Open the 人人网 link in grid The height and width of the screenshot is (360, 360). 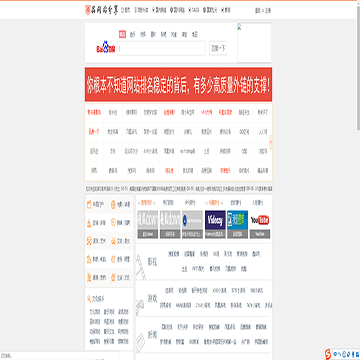coord(263,132)
